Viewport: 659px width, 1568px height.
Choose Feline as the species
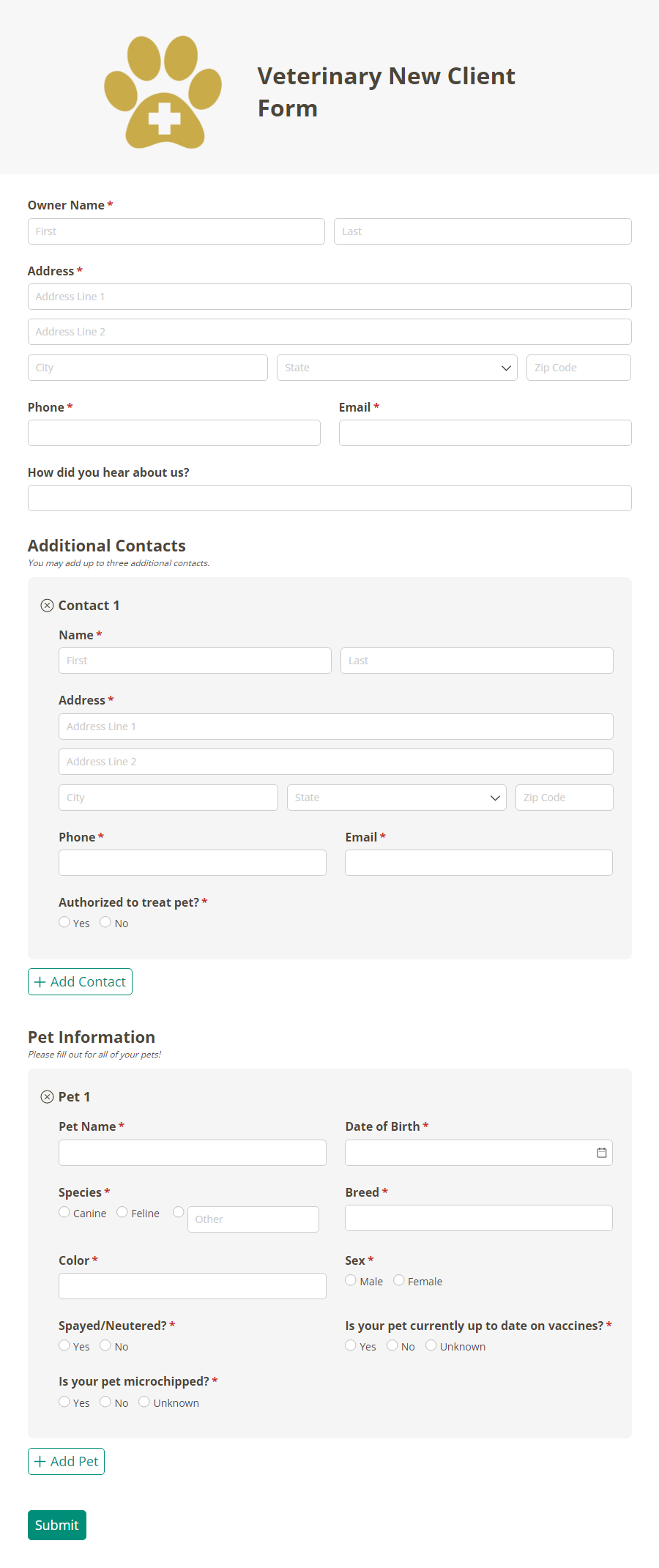(122, 1212)
